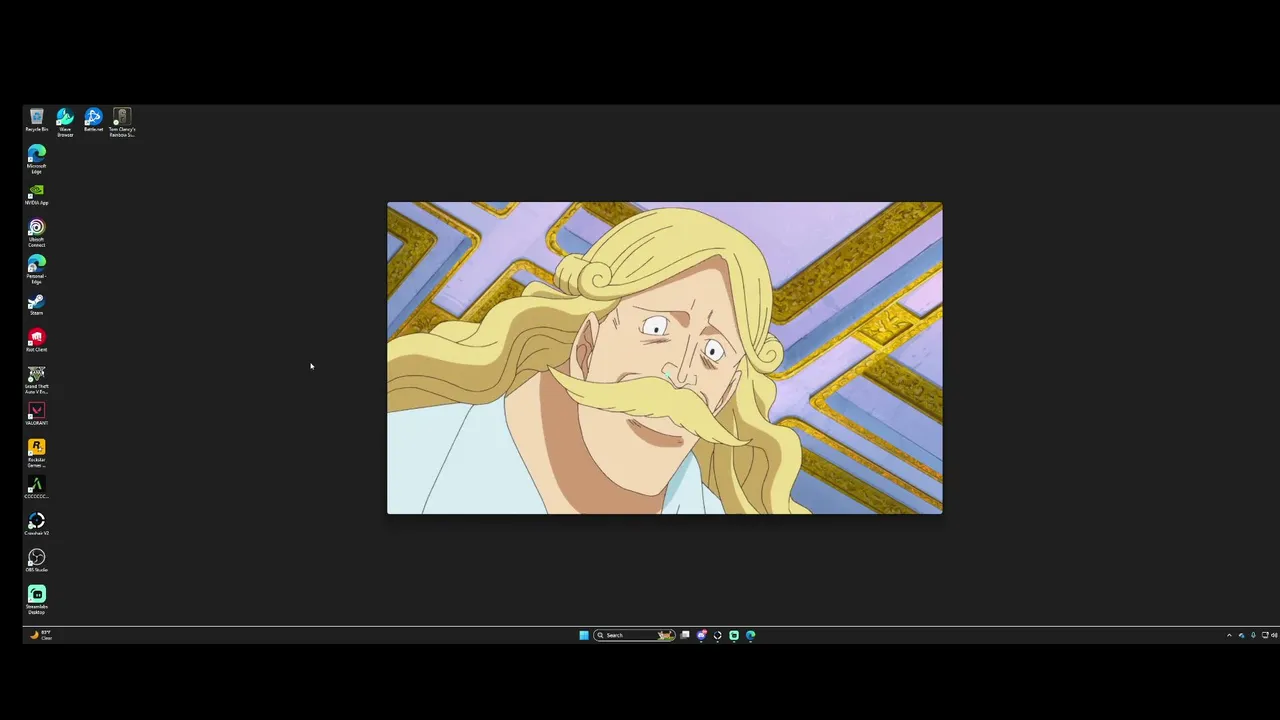Select the Rockstar Games desktop shortcut
This screenshot has height=720, width=1280.
[x=36, y=453]
